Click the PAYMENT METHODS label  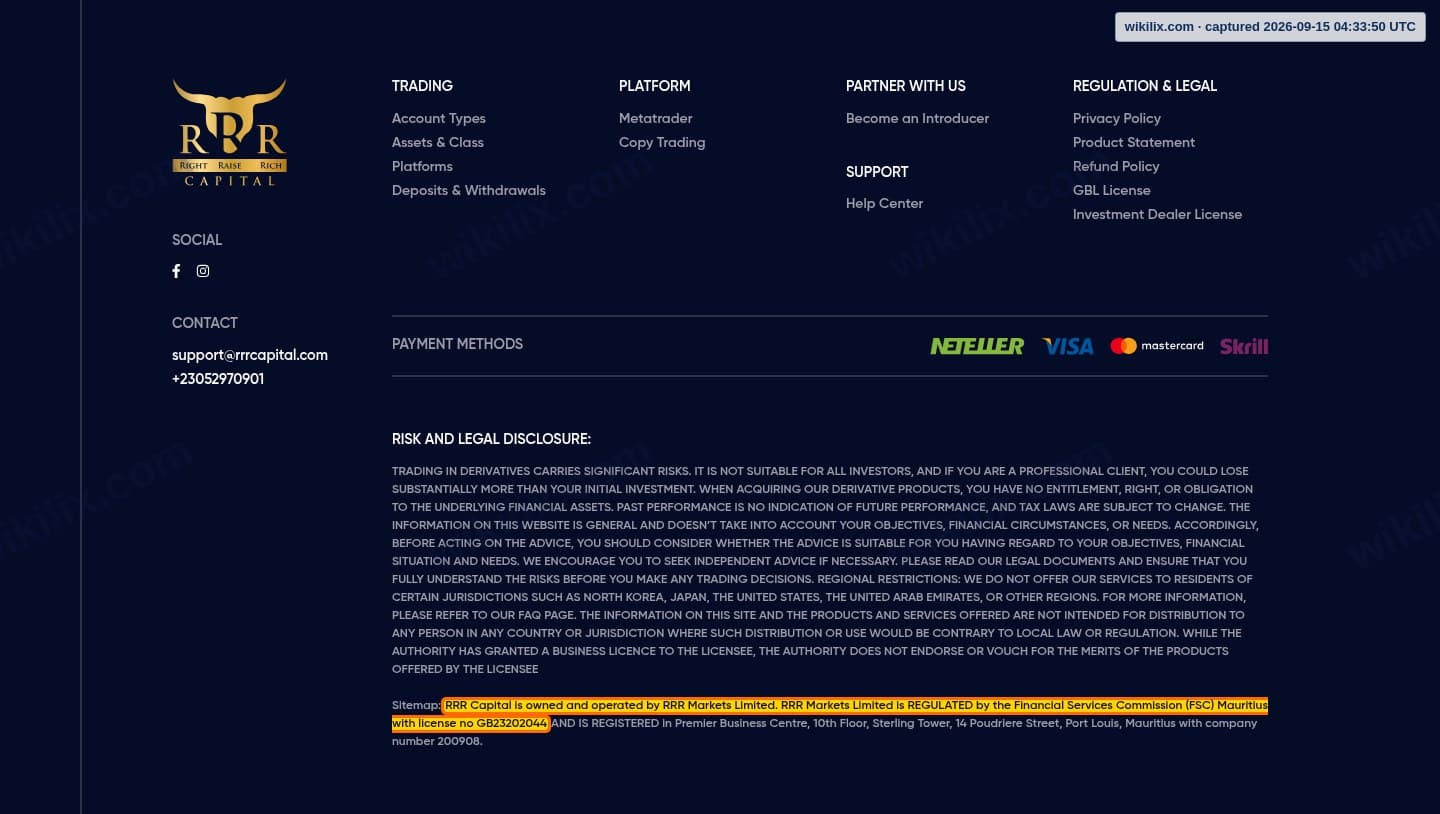pos(457,344)
